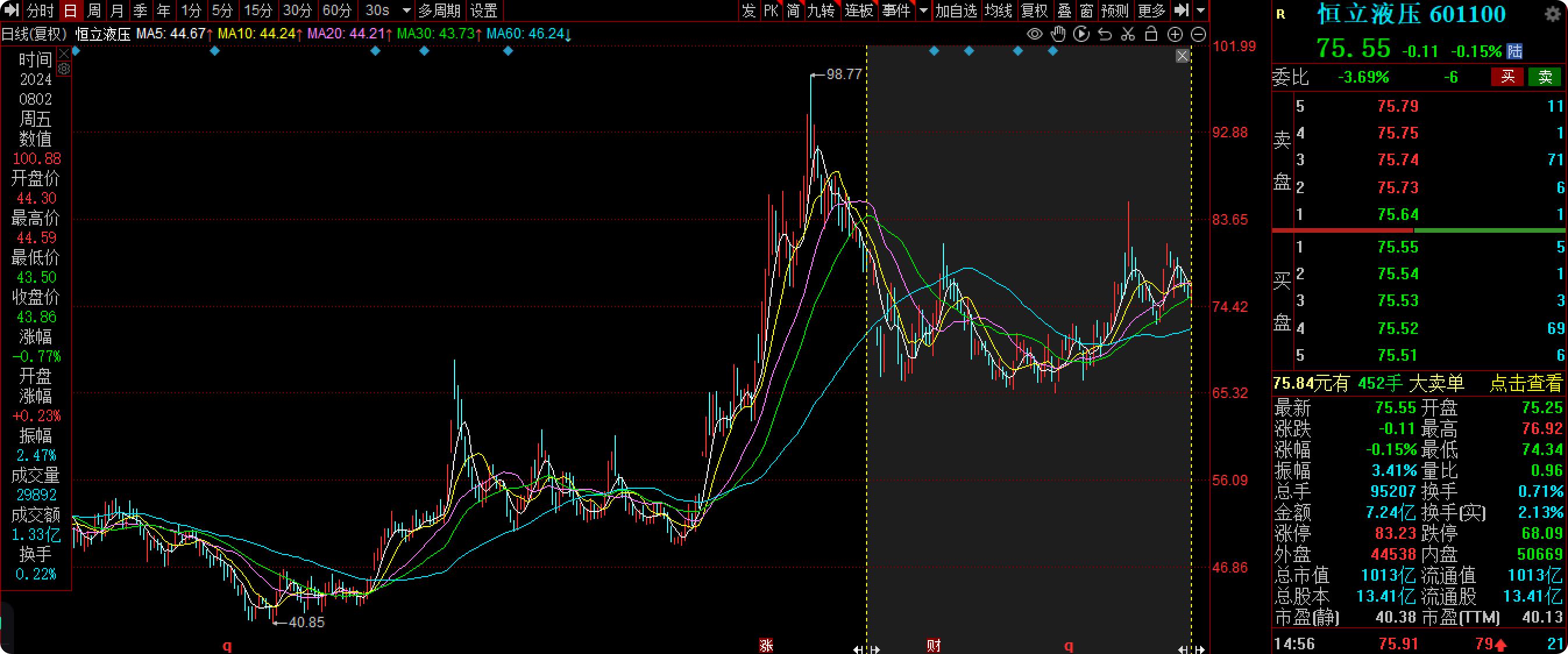Switch to the 60分 chart period

coord(336,10)
